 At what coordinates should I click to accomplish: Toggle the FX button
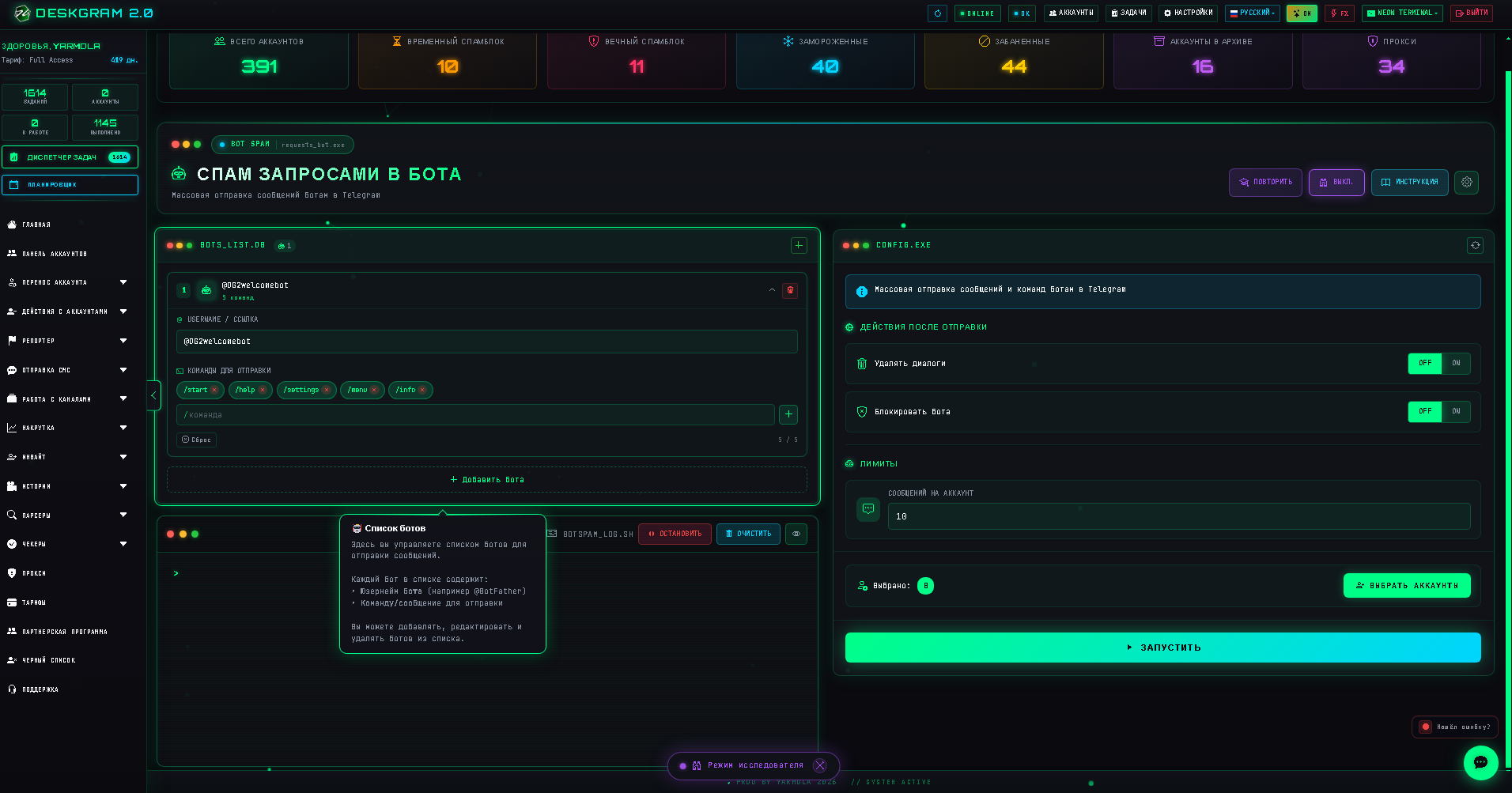[x=1340, y=13]
